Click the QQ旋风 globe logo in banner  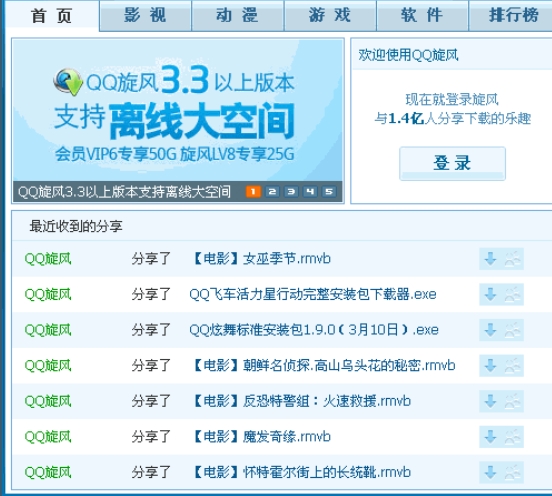point(68,82)
